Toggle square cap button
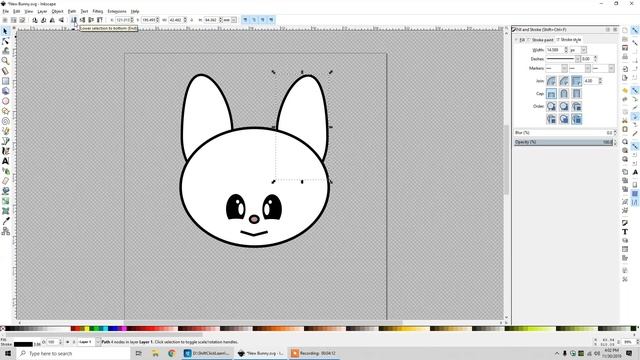 pyautogui.click(x=576, y=93)
